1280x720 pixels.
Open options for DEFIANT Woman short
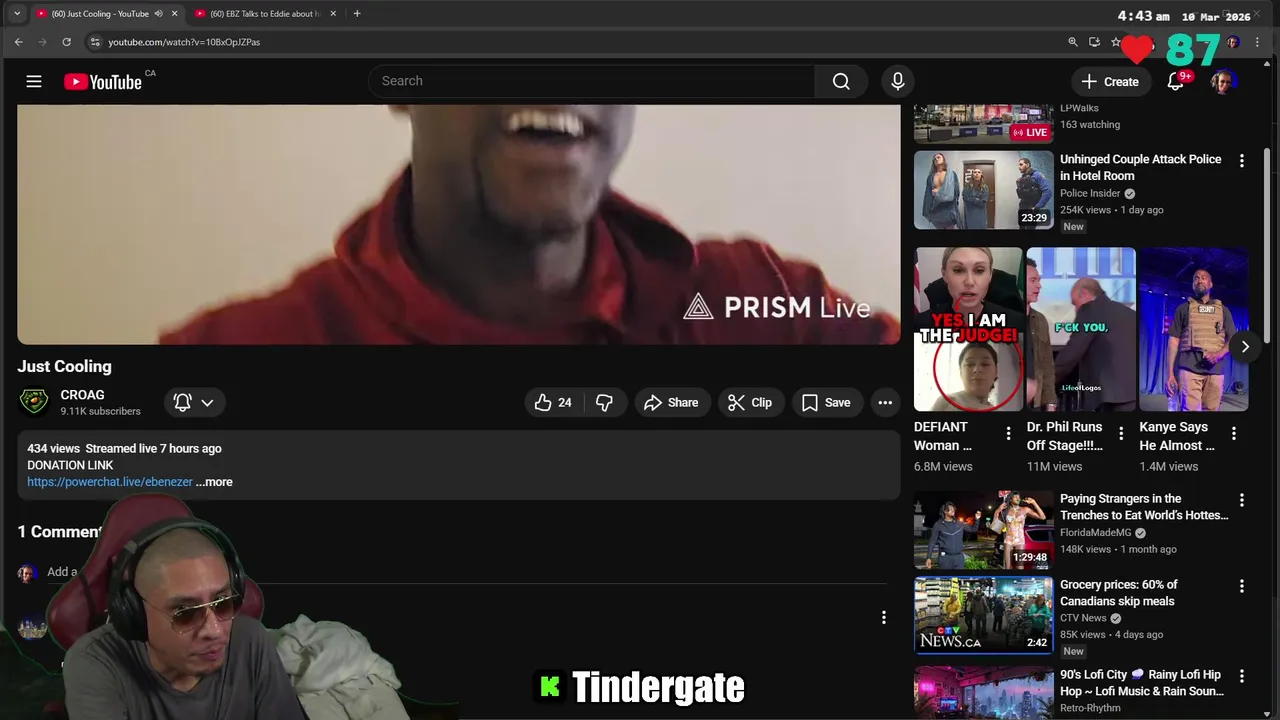click(x=1008, y=434)
